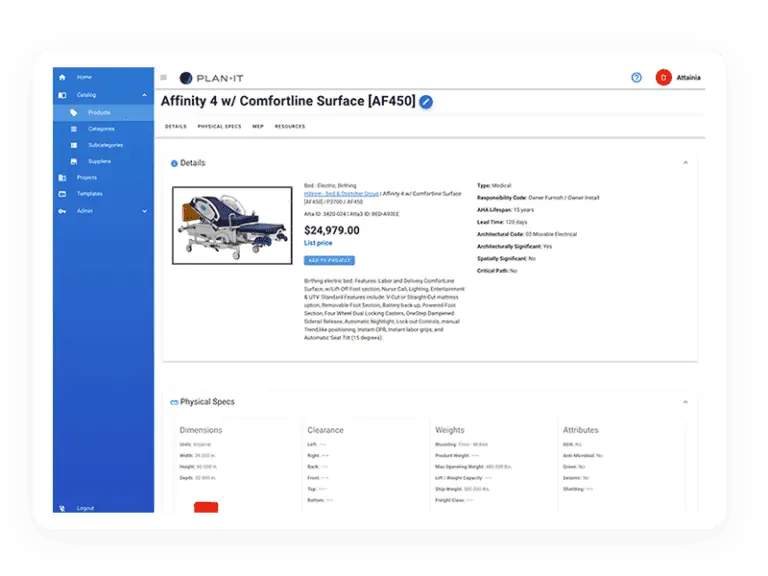
Task: Click the Bed : Electric, Birthing text
Action: [330, 186]
